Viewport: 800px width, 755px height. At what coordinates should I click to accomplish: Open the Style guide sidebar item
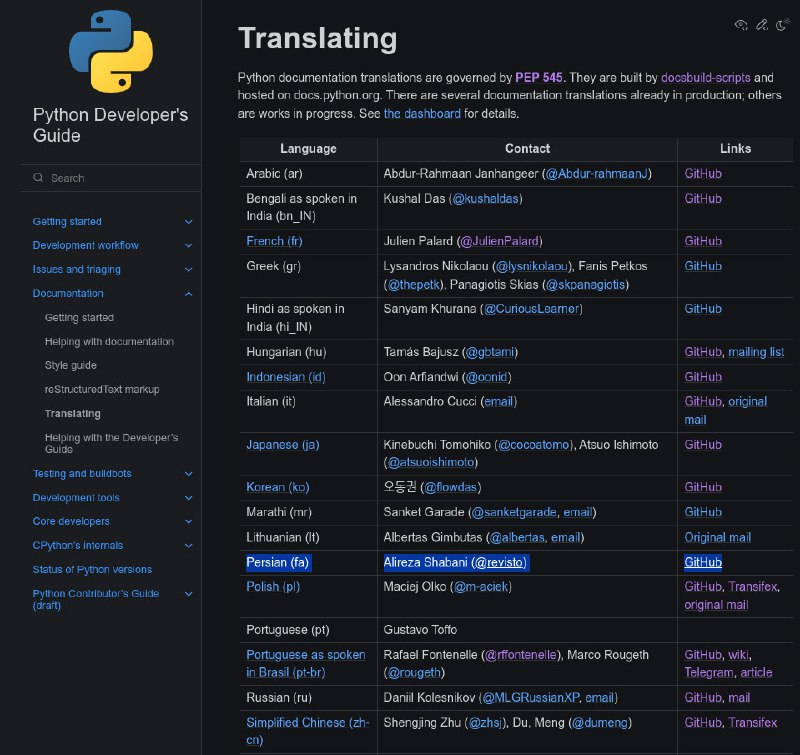[70, 365]
